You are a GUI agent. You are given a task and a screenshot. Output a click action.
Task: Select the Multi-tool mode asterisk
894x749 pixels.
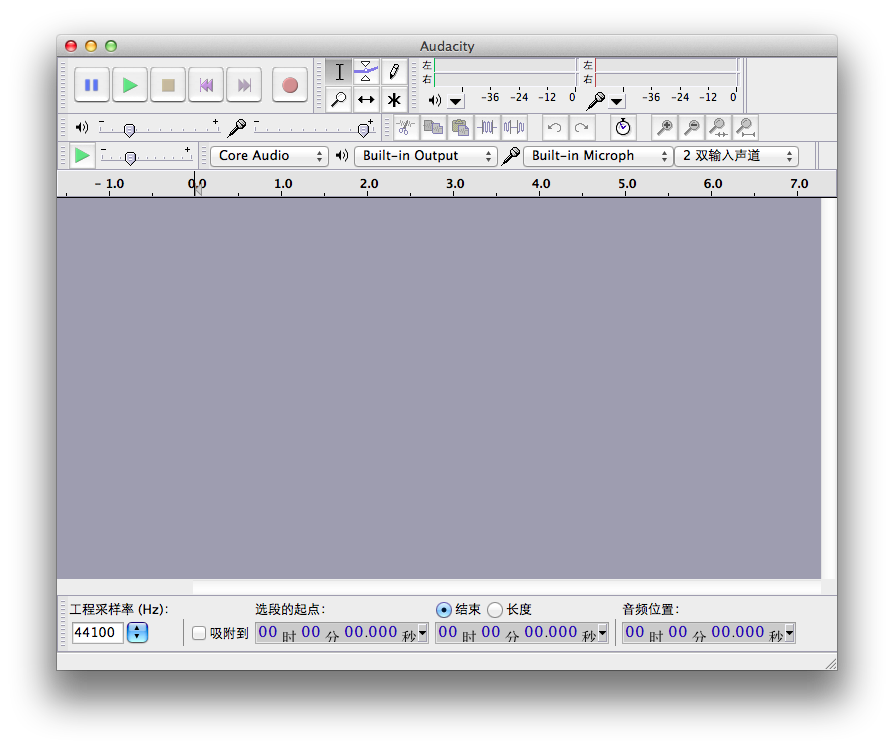393,100
